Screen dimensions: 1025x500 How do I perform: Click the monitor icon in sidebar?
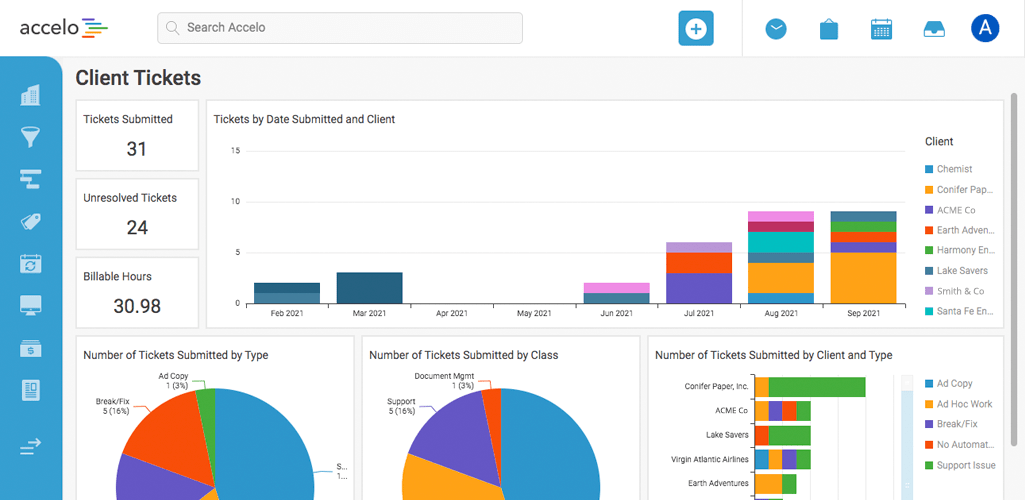(x=30, y=305)
